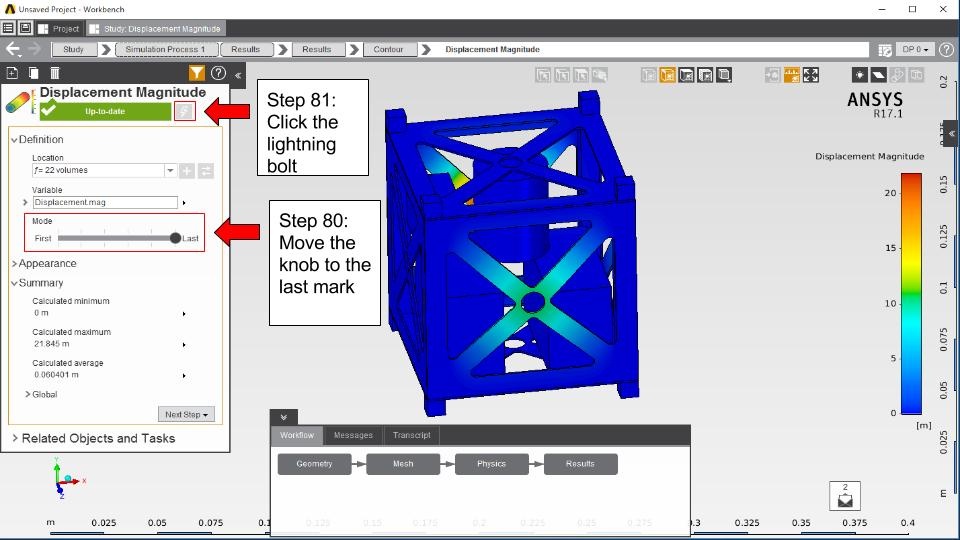Click the Study breadcrumb
This screenshot has height=540, width=960.
(x=73, y=49)
